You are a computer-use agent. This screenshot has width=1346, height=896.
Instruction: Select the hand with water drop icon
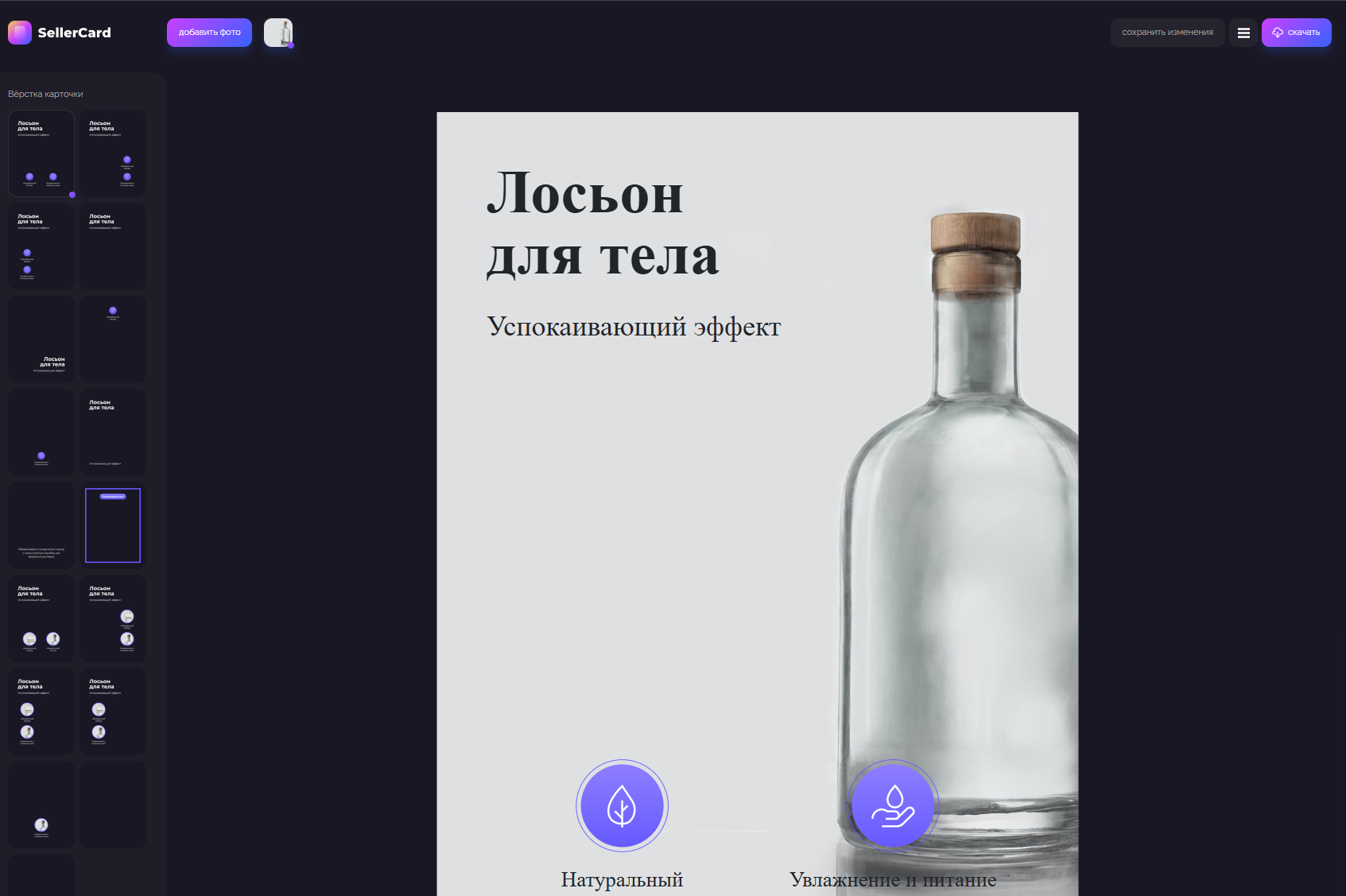[x=893, y=805]
